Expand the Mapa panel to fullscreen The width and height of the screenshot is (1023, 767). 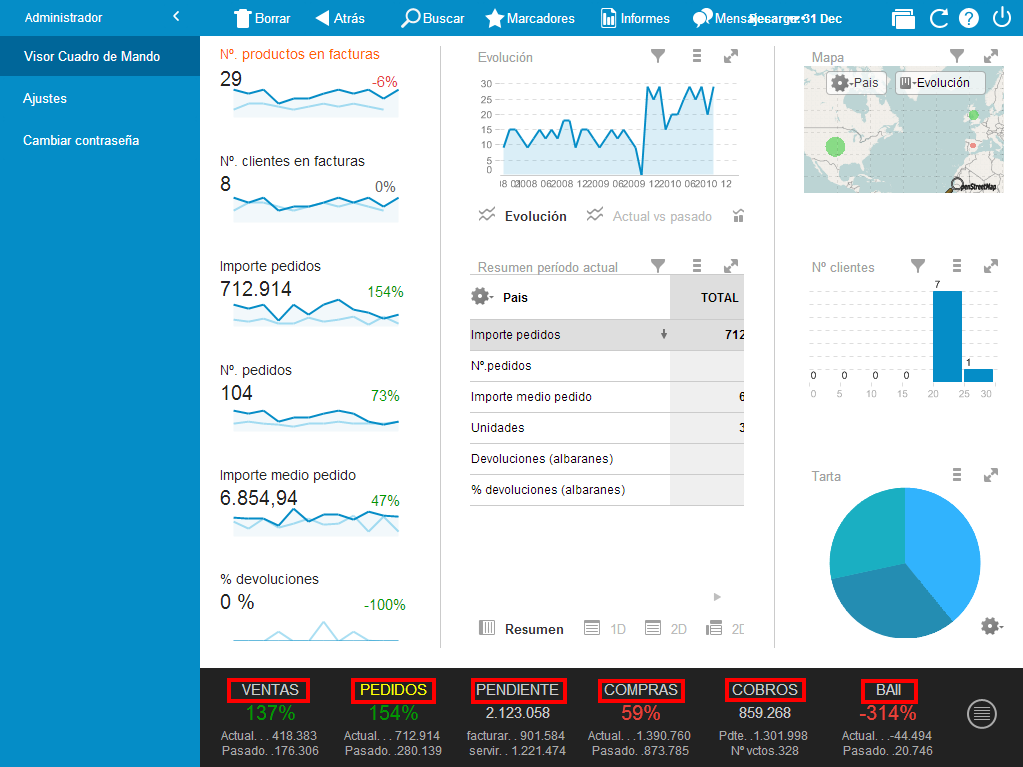991,57
